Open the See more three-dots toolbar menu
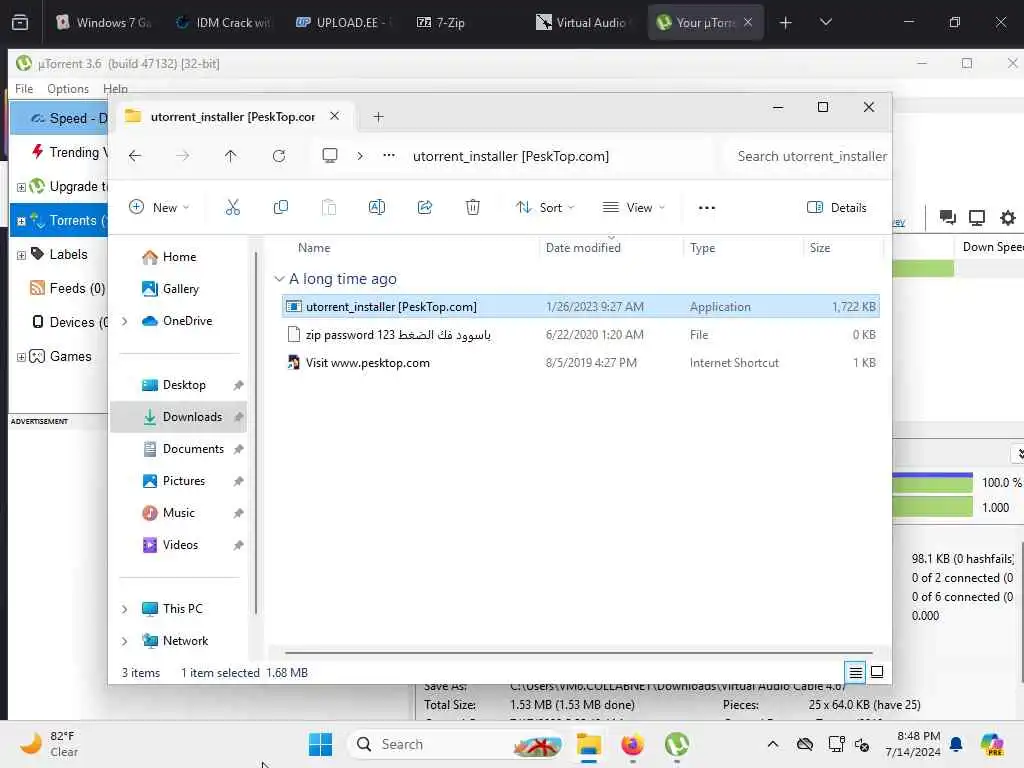 point(707,208)
